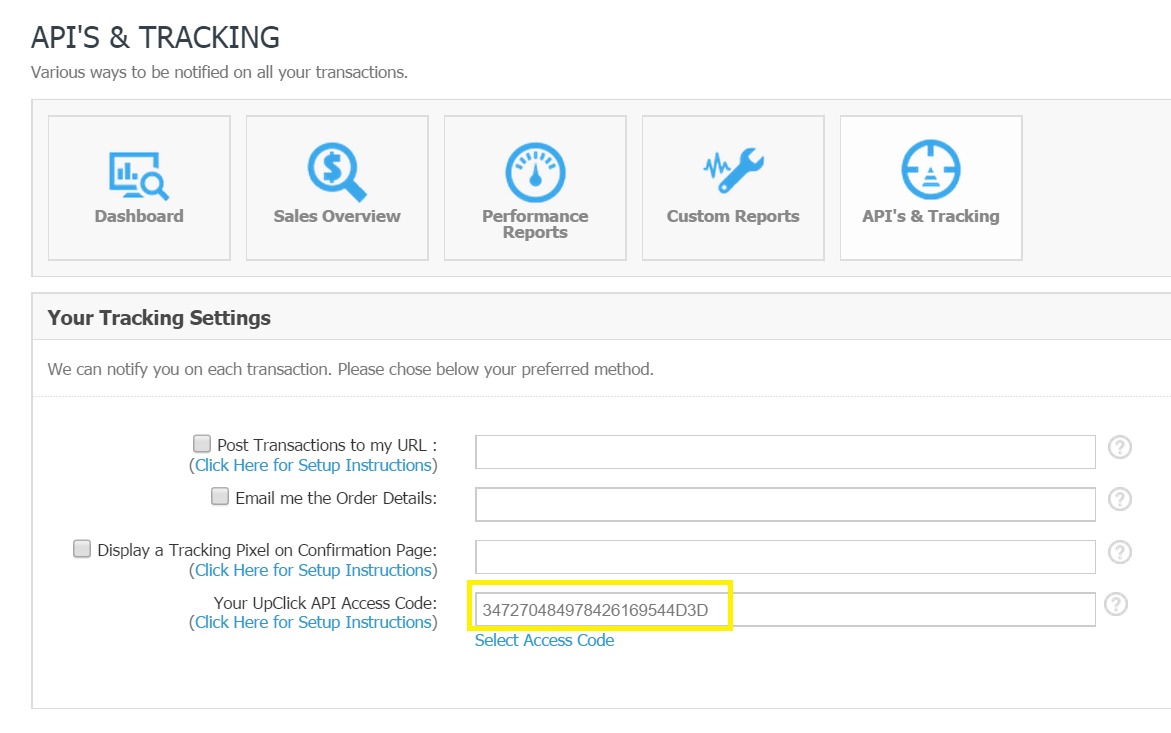This screenshot has width=1171, height=733.
Task: Focus the Post Transactions URL text field
Action: 785,452
